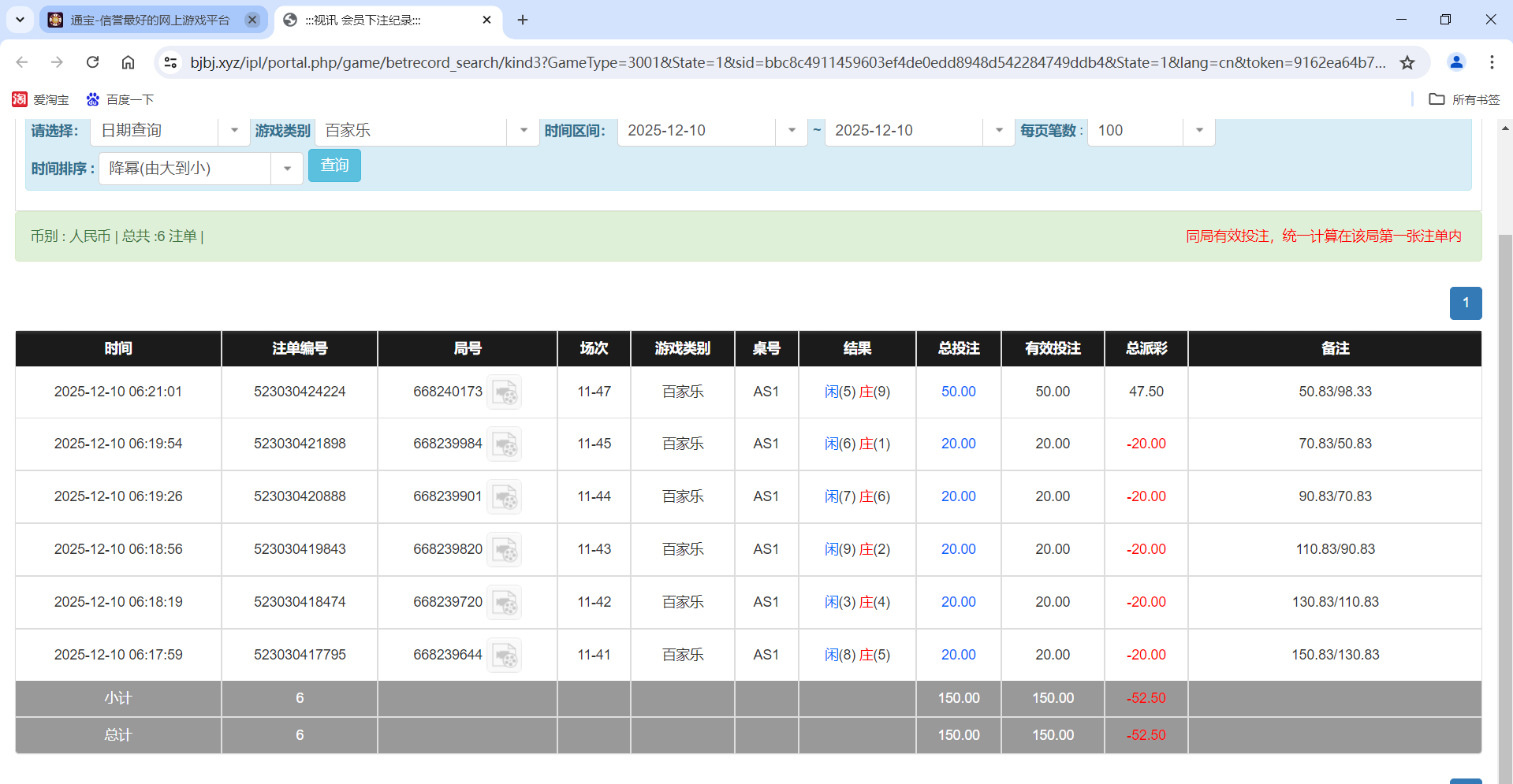Viewport: 1513px width, 784px height.
Task: Open the 爱淘宝 bookmark
Action: pyautogui.click(x=41, y=99)
